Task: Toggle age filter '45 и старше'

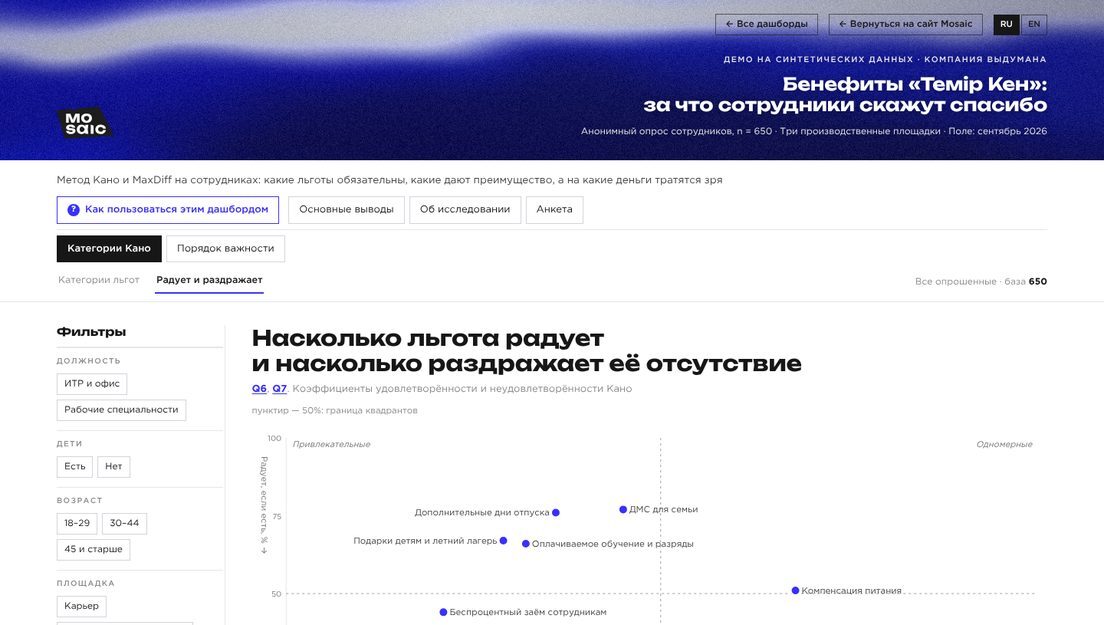Action: 93,549
